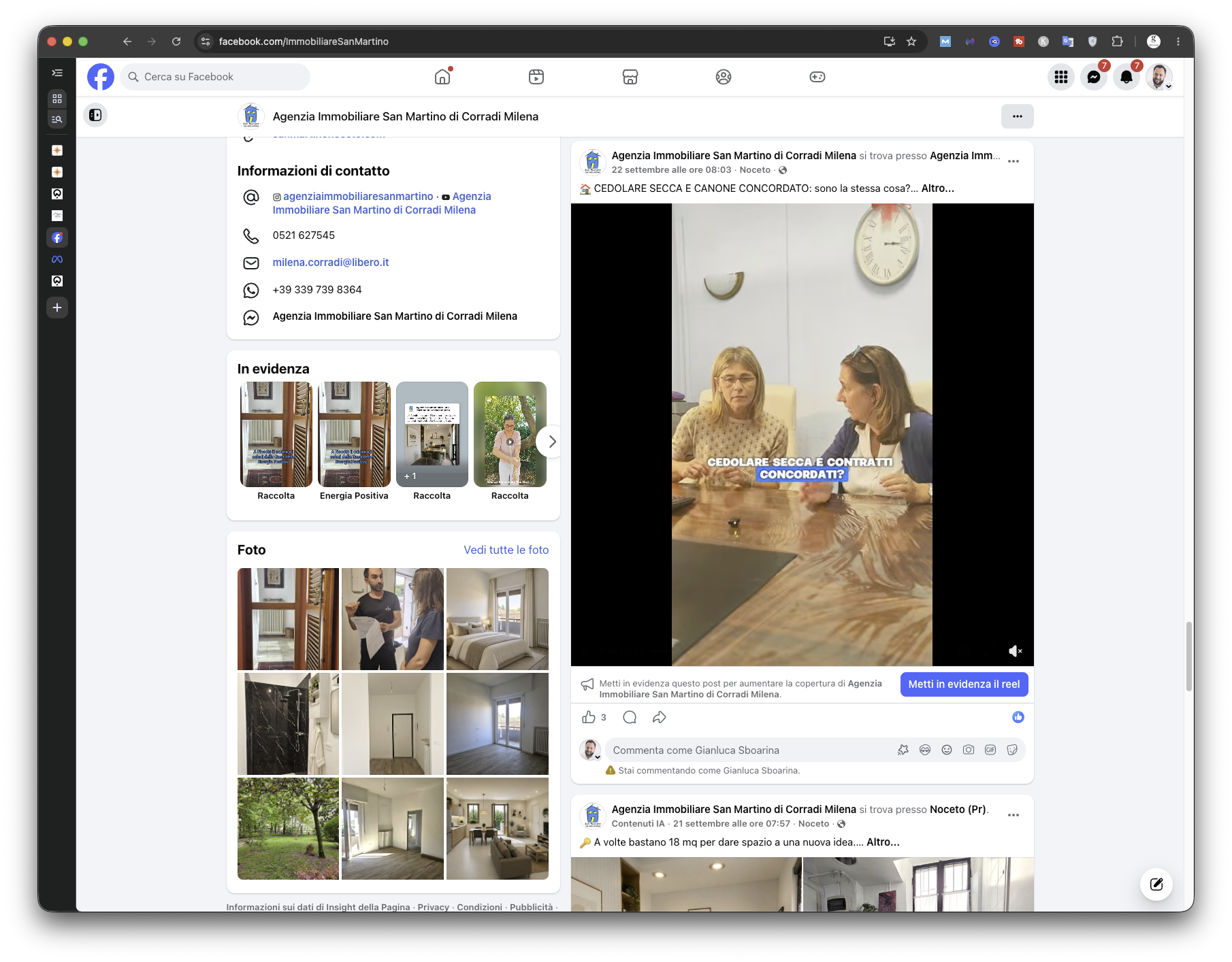Screen dimensions: 1232x962
Task: Open options menu of Cedolare Secca post
Action: 1014,162
